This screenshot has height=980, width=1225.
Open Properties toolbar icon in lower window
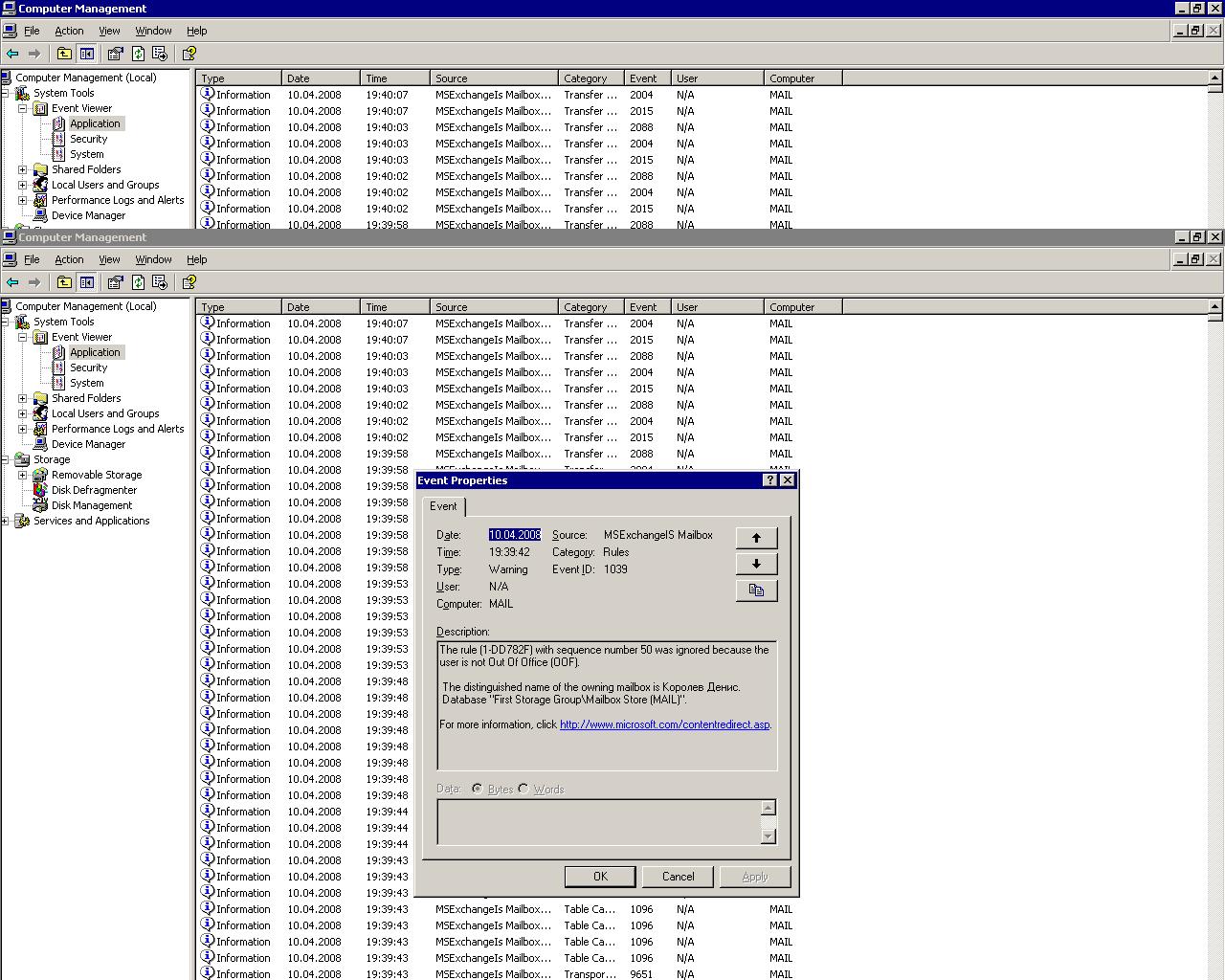[116, 282]
